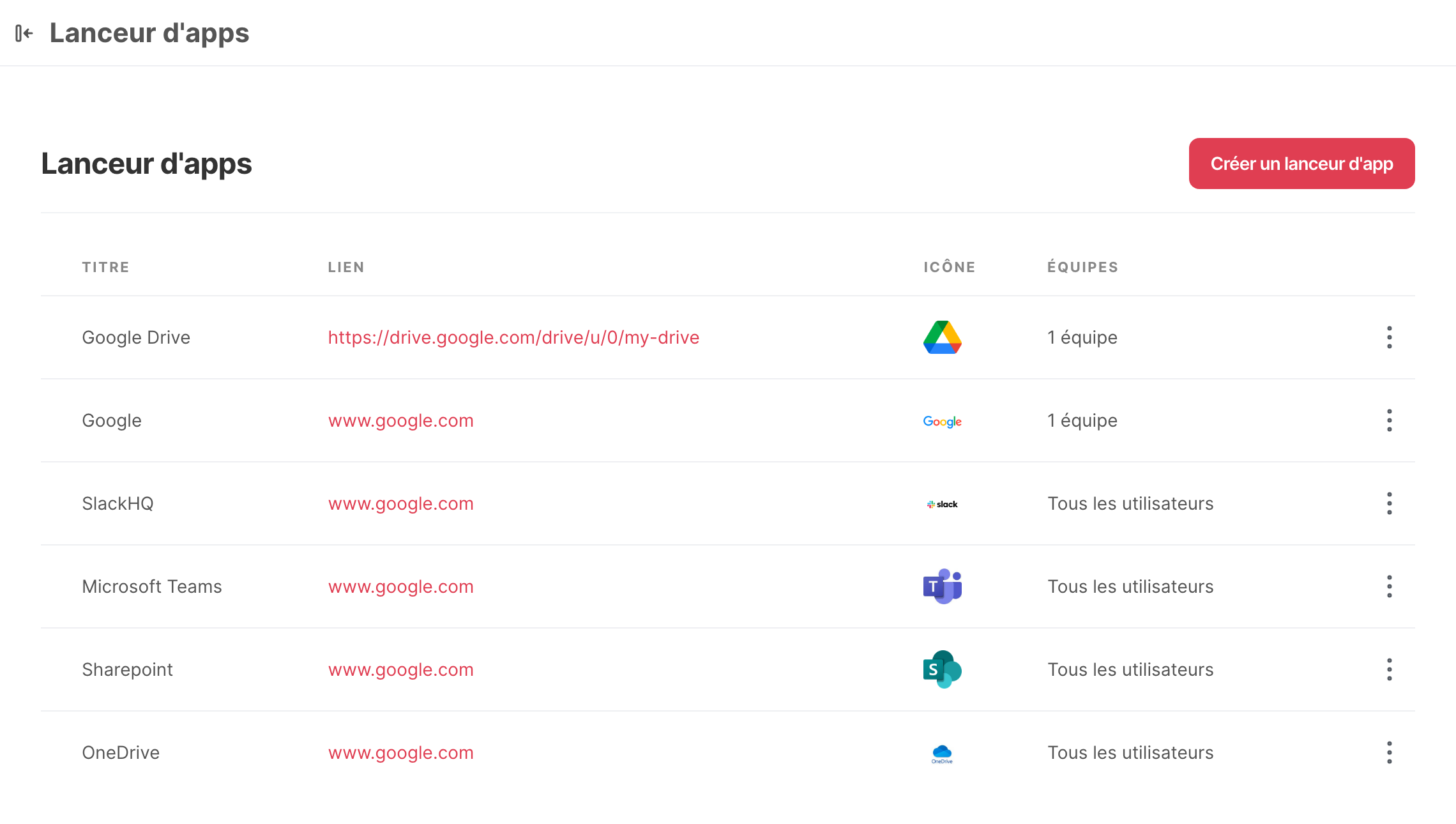Click the TITRE column header
Image resolution: width=1456 pixels, height=824 pixels.
[x=105, y=267]
